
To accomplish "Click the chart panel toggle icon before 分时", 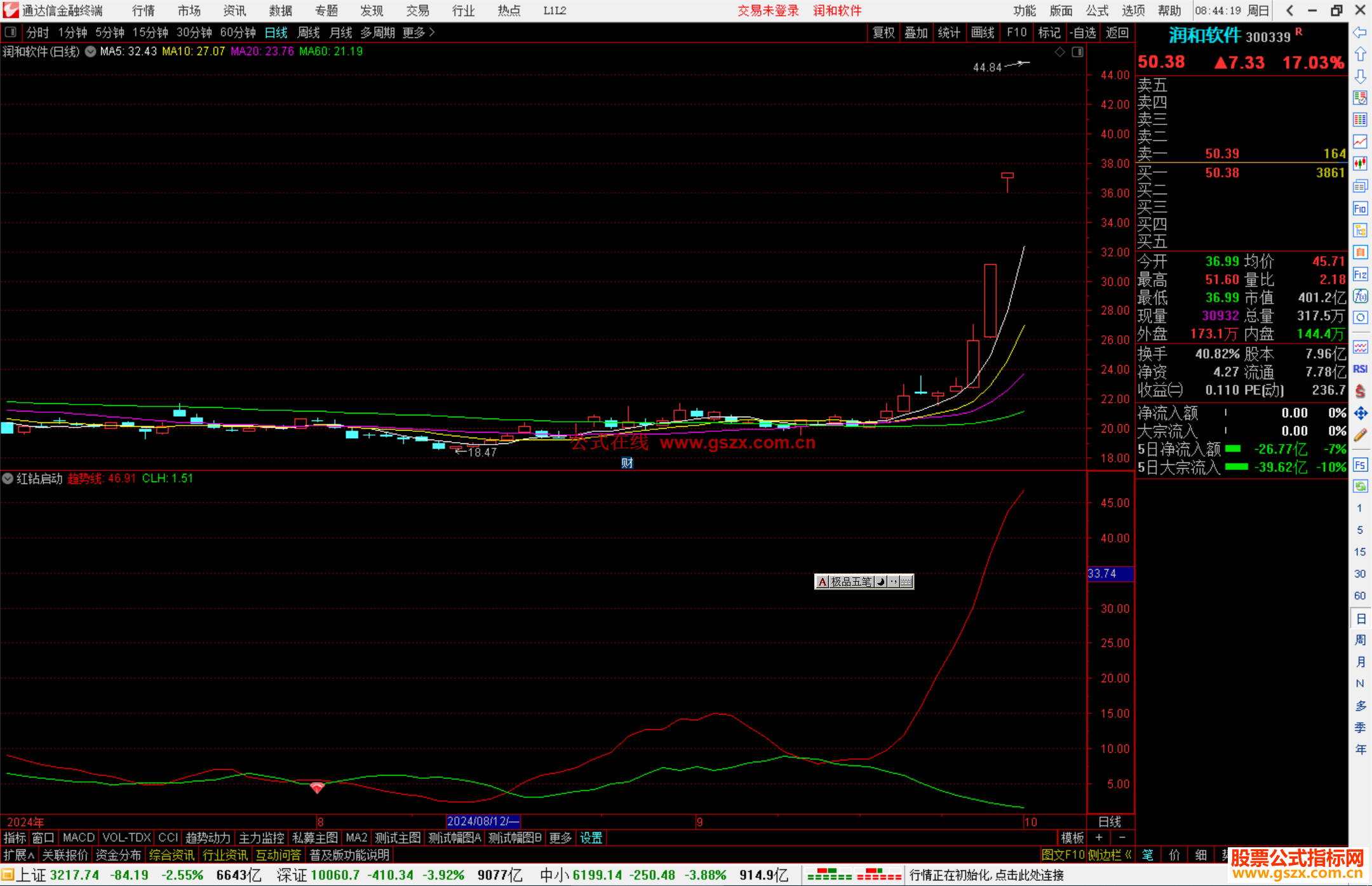I will [x=11, y=32].
